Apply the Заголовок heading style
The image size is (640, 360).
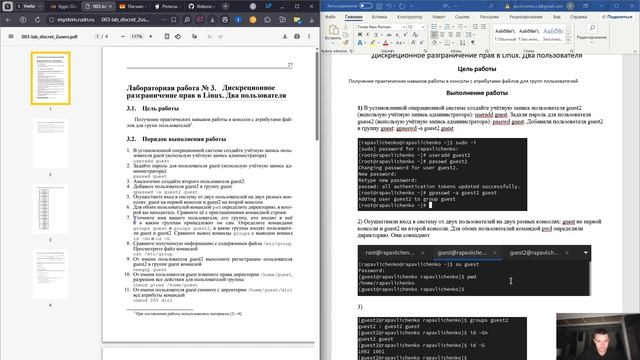click(x=553, y=34)
